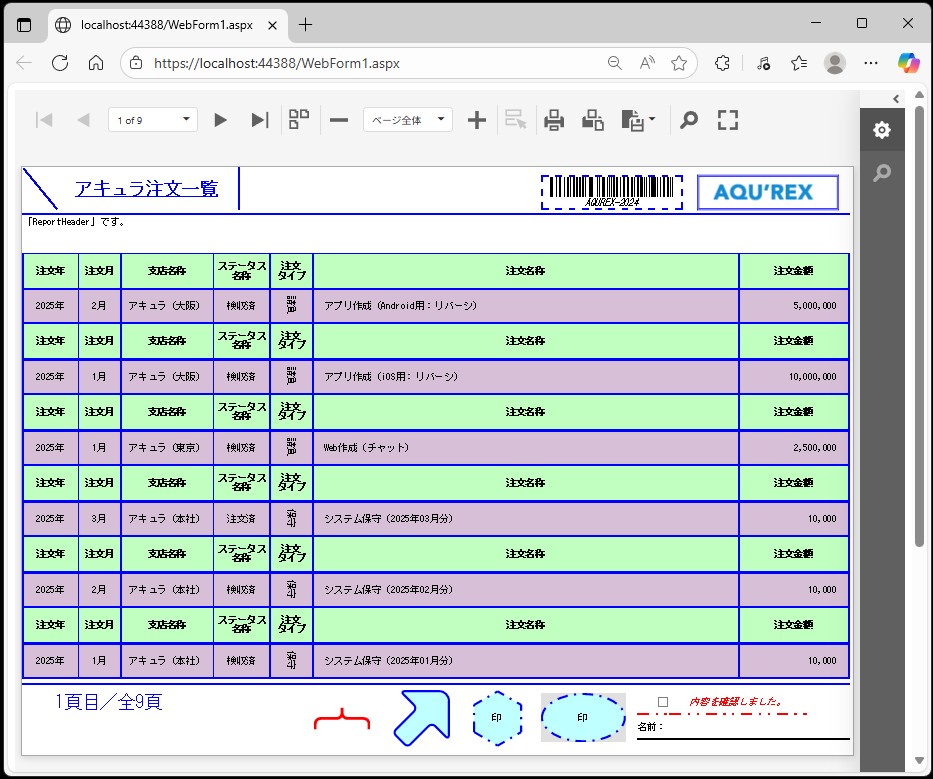
Task: Go to the next report page
Action: point(220,120)
